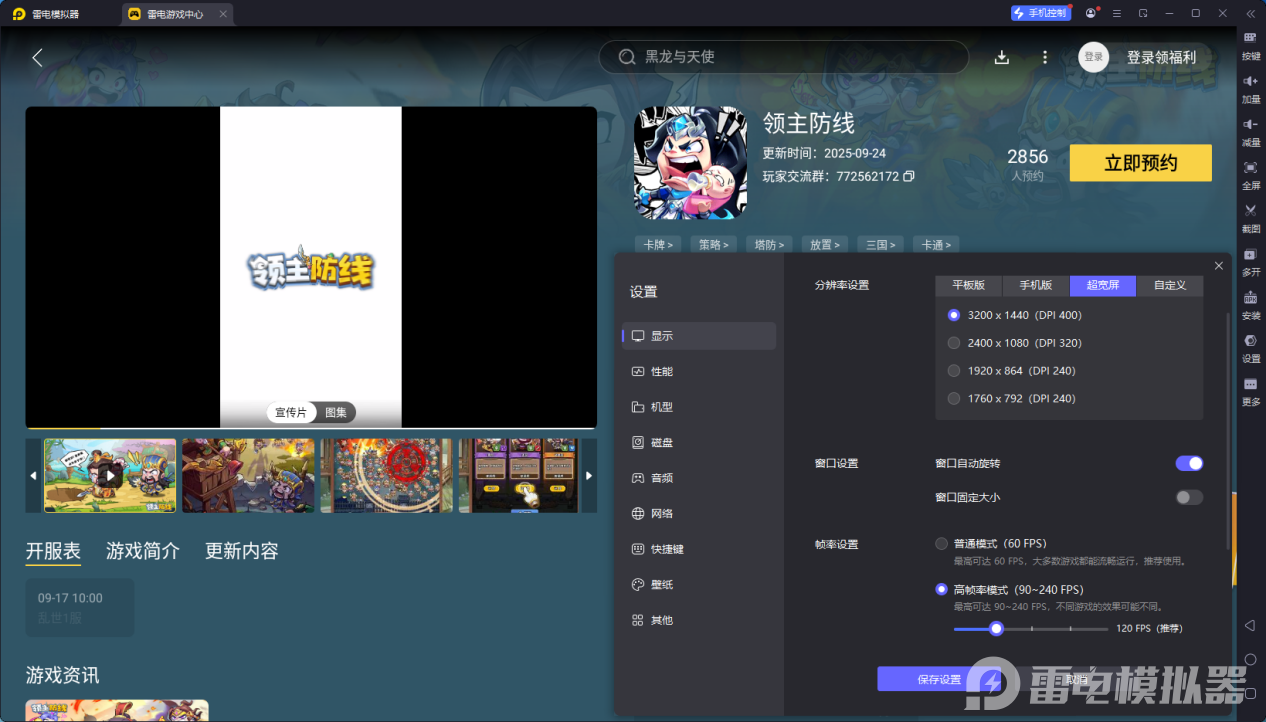Expand the 塔防 category tag
Image resolution: width=1266 pixels, height=722 pixels.
[769, 244]
